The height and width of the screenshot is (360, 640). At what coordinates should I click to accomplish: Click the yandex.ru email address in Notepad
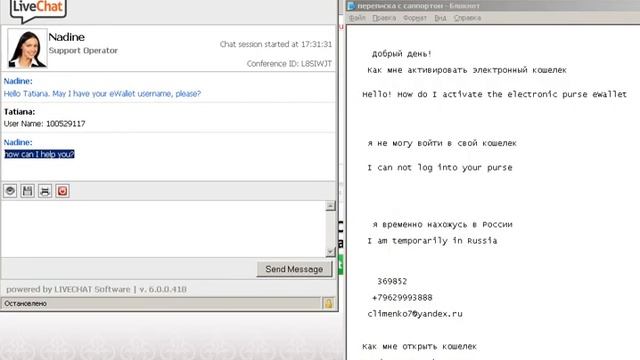[415, 314]
